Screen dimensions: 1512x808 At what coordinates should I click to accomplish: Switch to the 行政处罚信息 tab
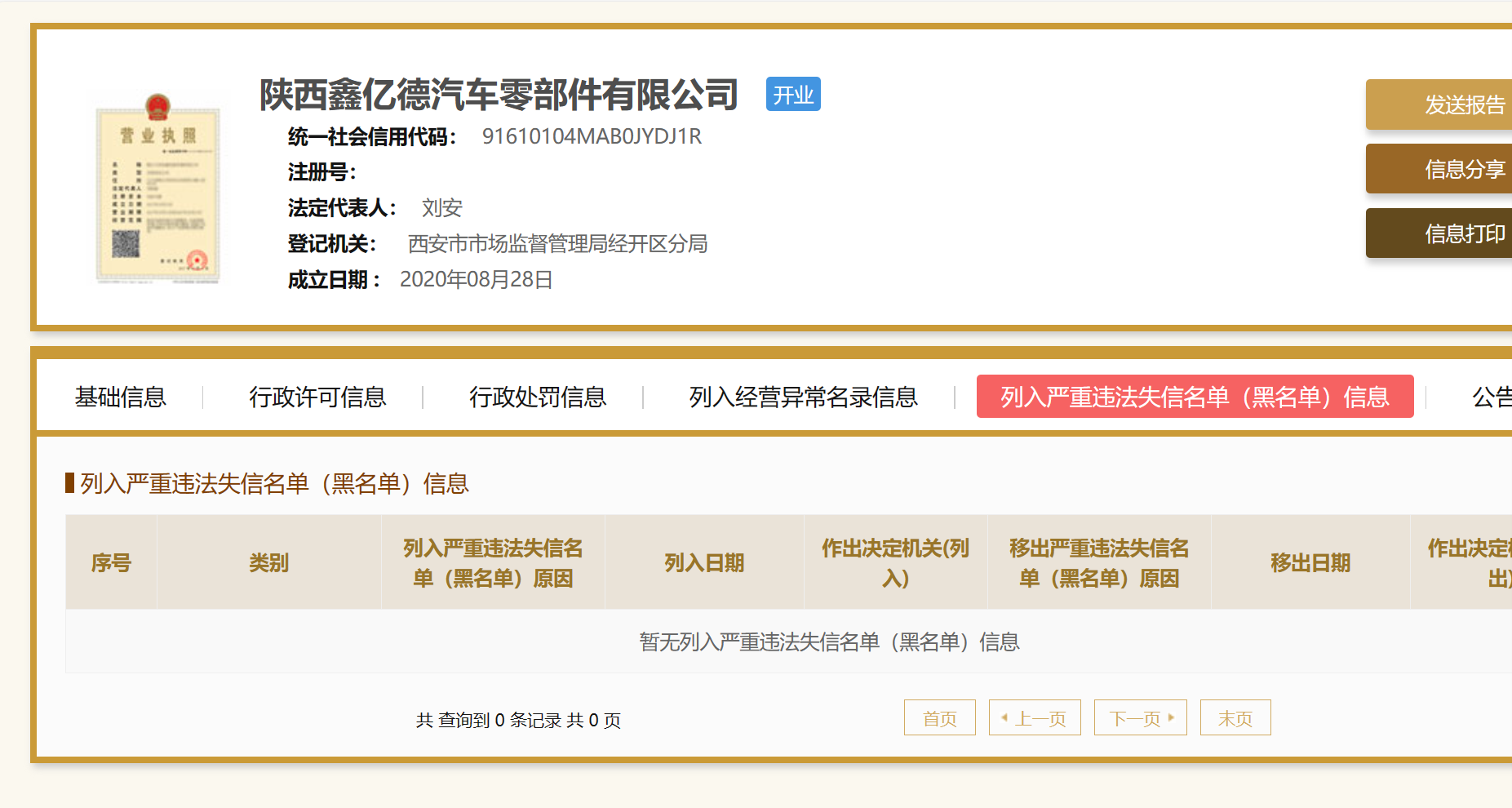tap(538, 397)
